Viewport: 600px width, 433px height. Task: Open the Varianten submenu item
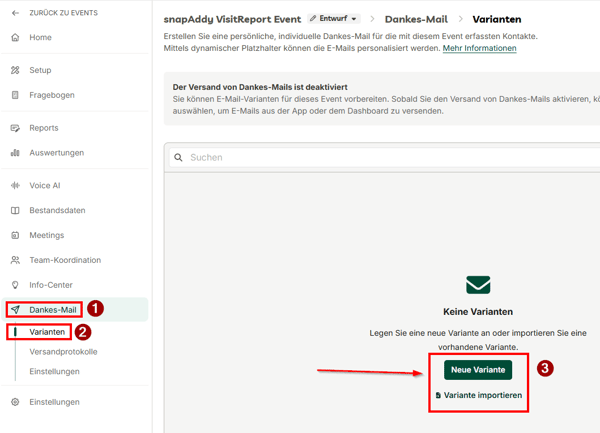coord(47,332)
